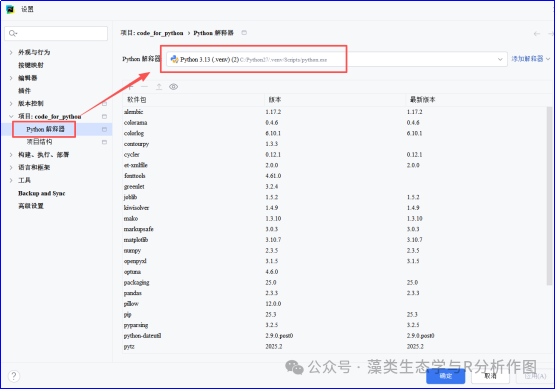Screen dimensions: 555x389
Task: Open the 项目结构 settings page
Action: [x=40, y=142]
